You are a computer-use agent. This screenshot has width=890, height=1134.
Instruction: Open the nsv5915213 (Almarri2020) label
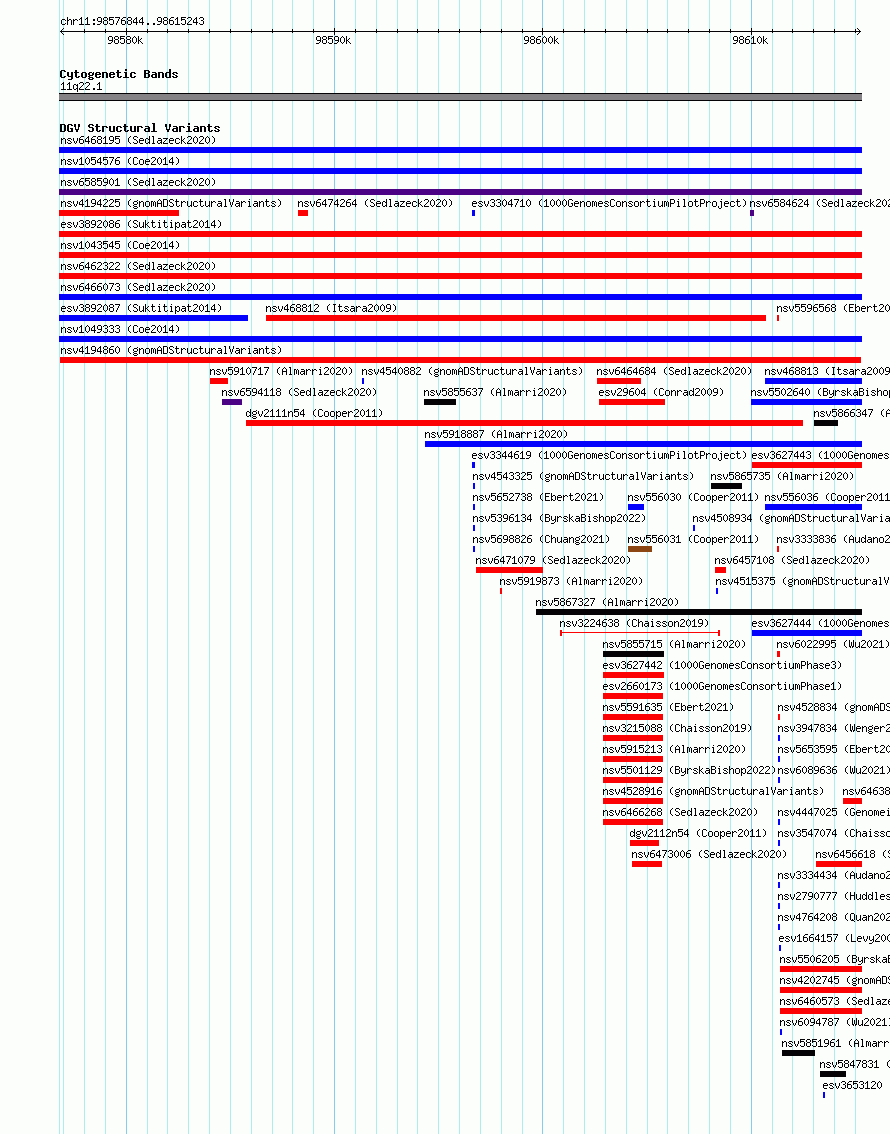[x=674, y=749]
